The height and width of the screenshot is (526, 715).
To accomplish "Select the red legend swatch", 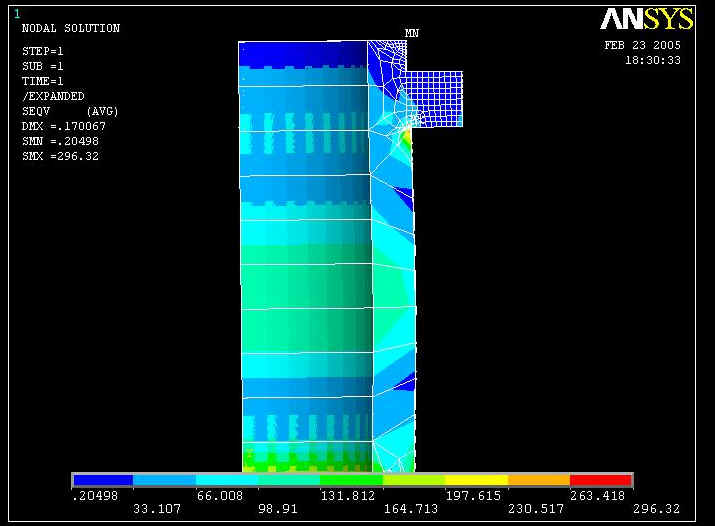I will coord(601,480).
